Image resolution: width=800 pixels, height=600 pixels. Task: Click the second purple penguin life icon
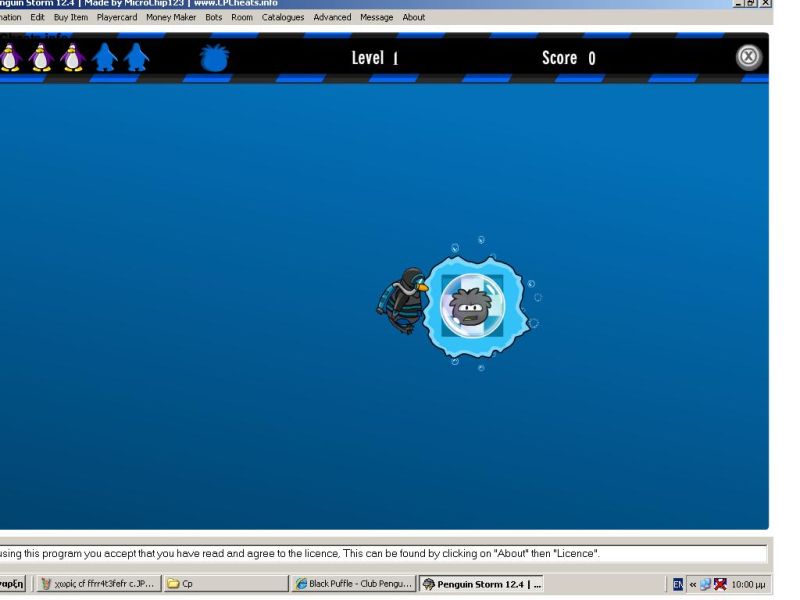pos(41,57)
